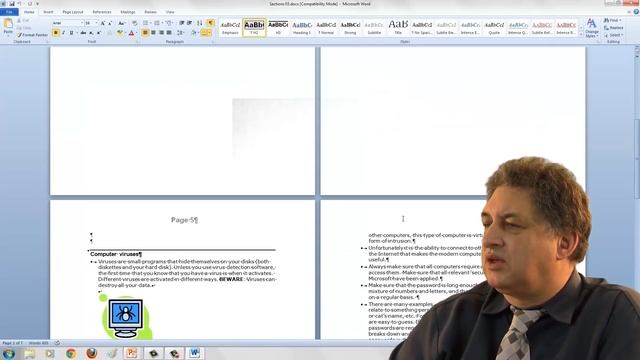Open the font size dropdown
Viewport: 640px width, 360px height.
pos(96,23)
